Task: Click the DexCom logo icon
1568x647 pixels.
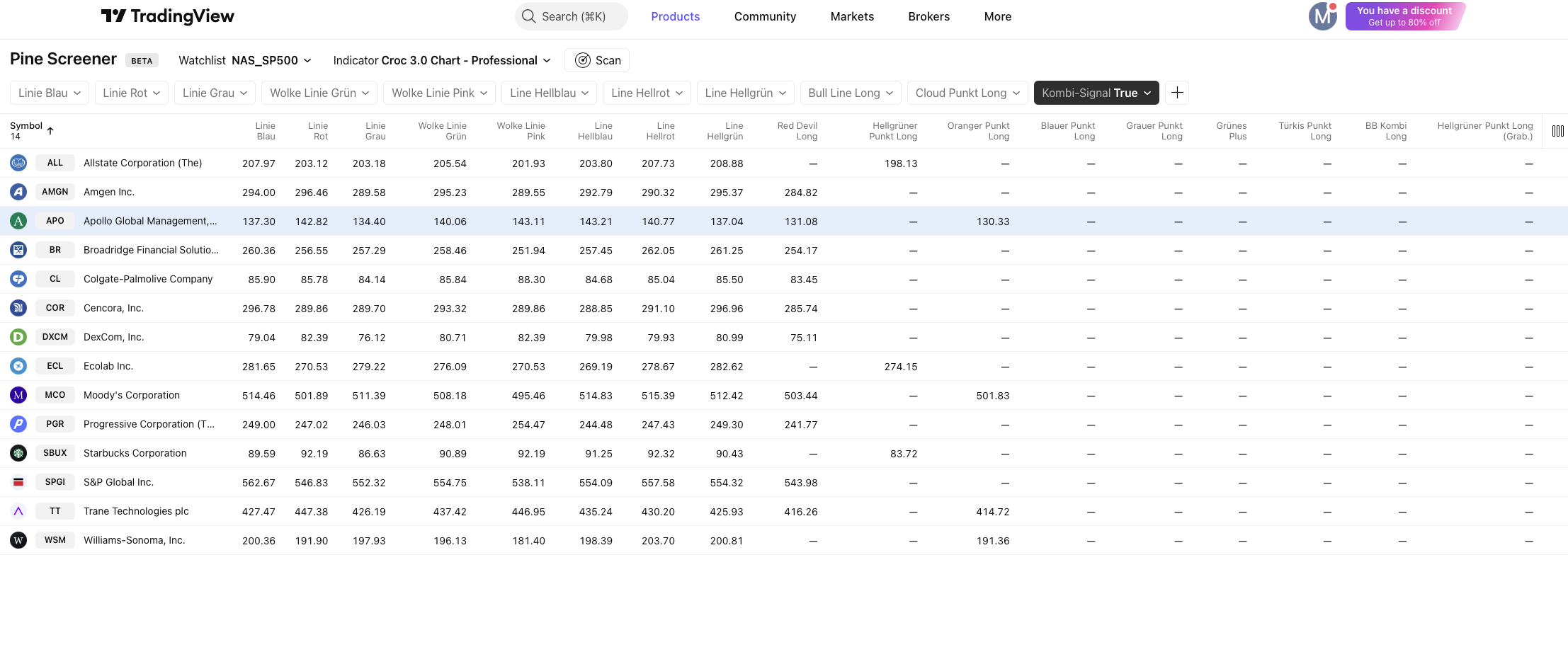Action: point(18,337)
